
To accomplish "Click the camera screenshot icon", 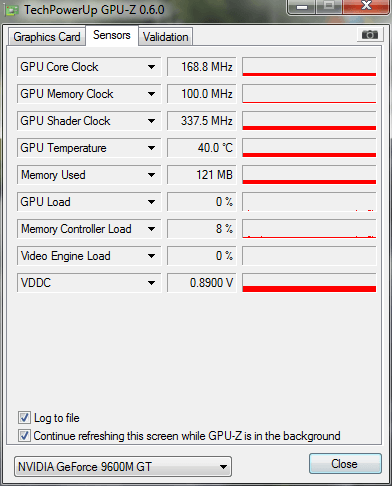I will point(370,35).
